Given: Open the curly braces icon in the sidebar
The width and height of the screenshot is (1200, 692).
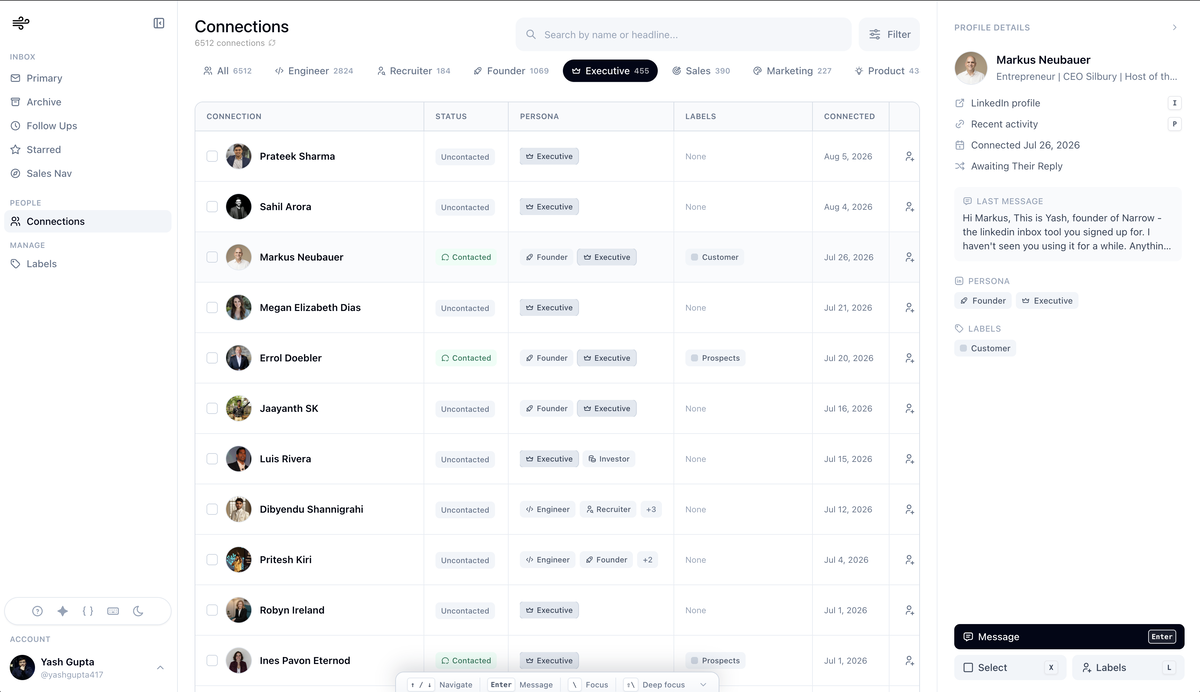Looking at the screenshot, I should (88, 611).
